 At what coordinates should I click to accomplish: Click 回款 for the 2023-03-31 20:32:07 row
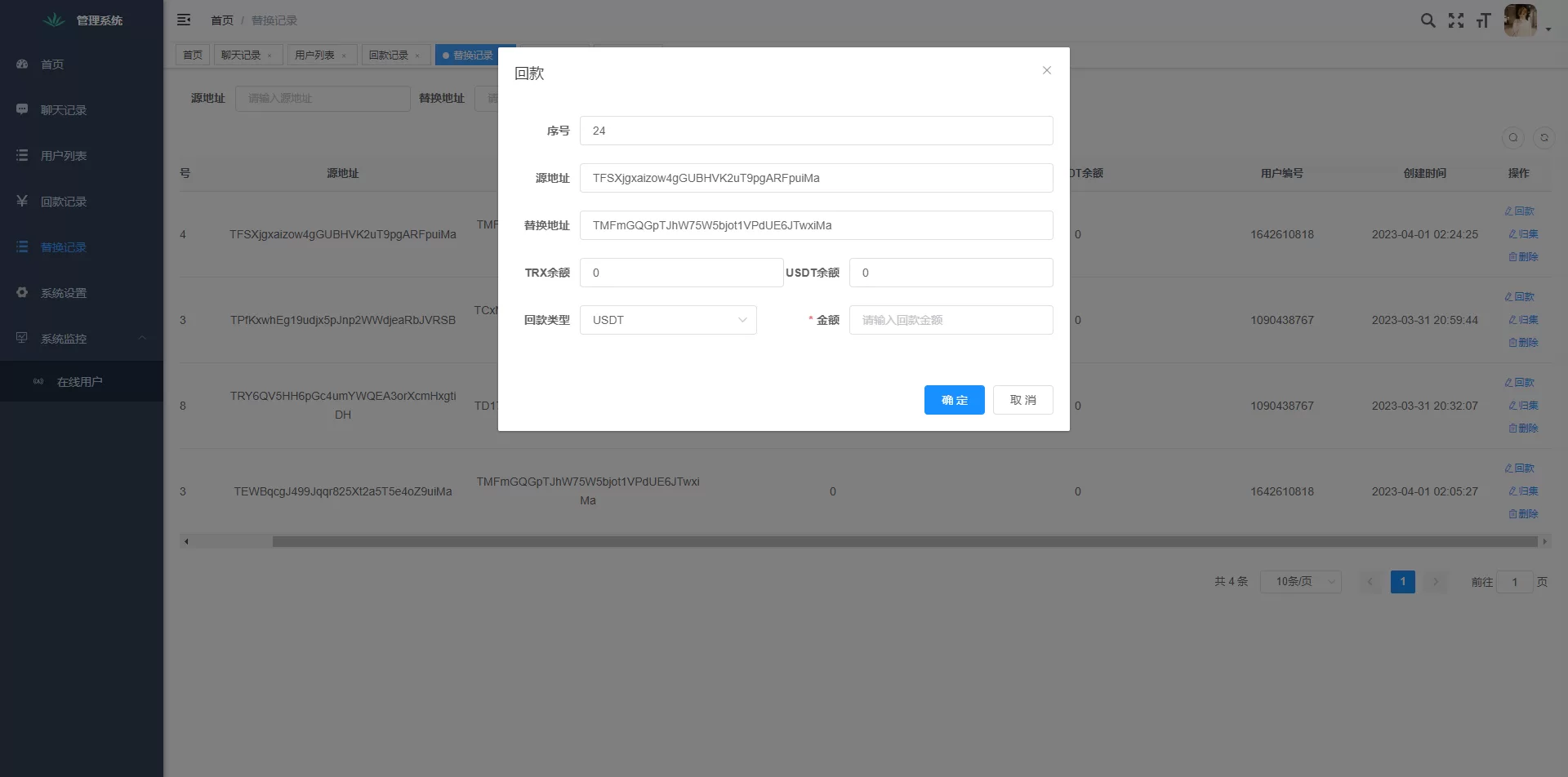[1520, 383]
